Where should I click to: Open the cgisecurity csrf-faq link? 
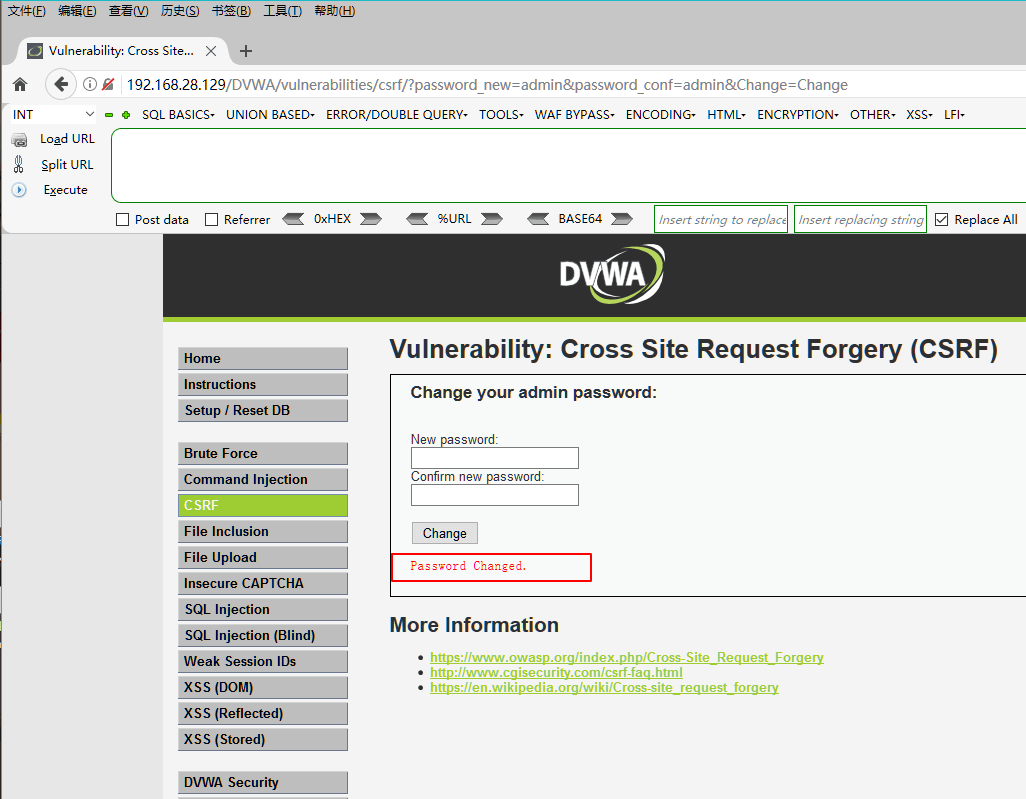tap(556, 672)
